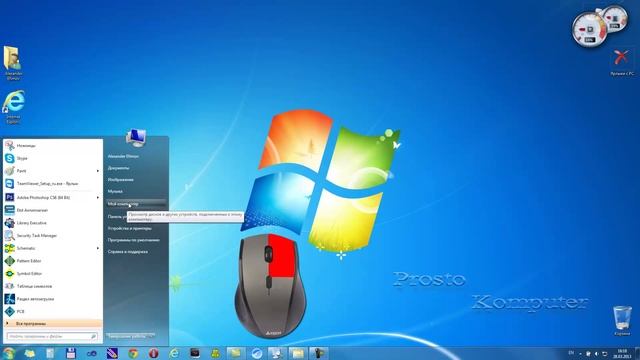Launch Symbol Editor from Start menu

(x=52, y=273)
